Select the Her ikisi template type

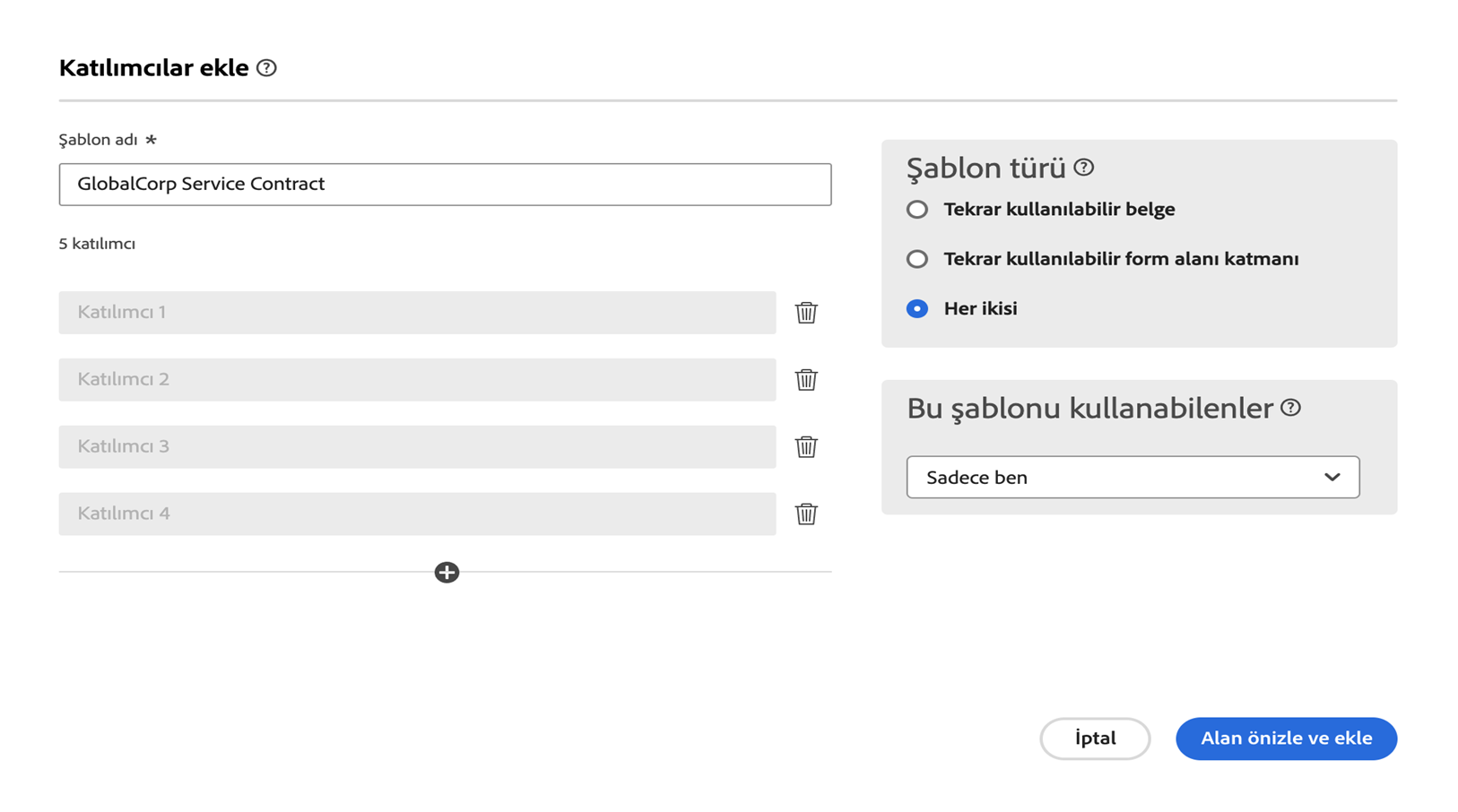coord(916,307)
